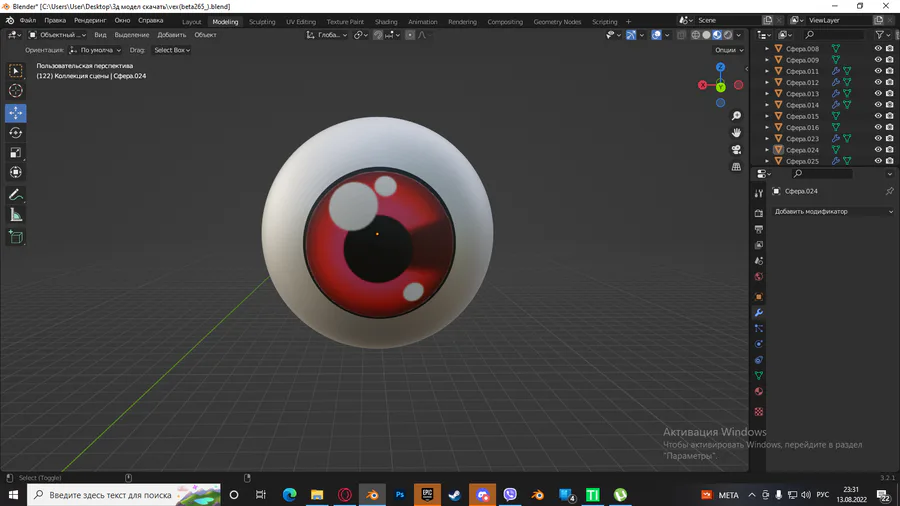900x506 pixels.
Task: Disable Сфера.009 in renders camera icon
Action: [889, 60]
